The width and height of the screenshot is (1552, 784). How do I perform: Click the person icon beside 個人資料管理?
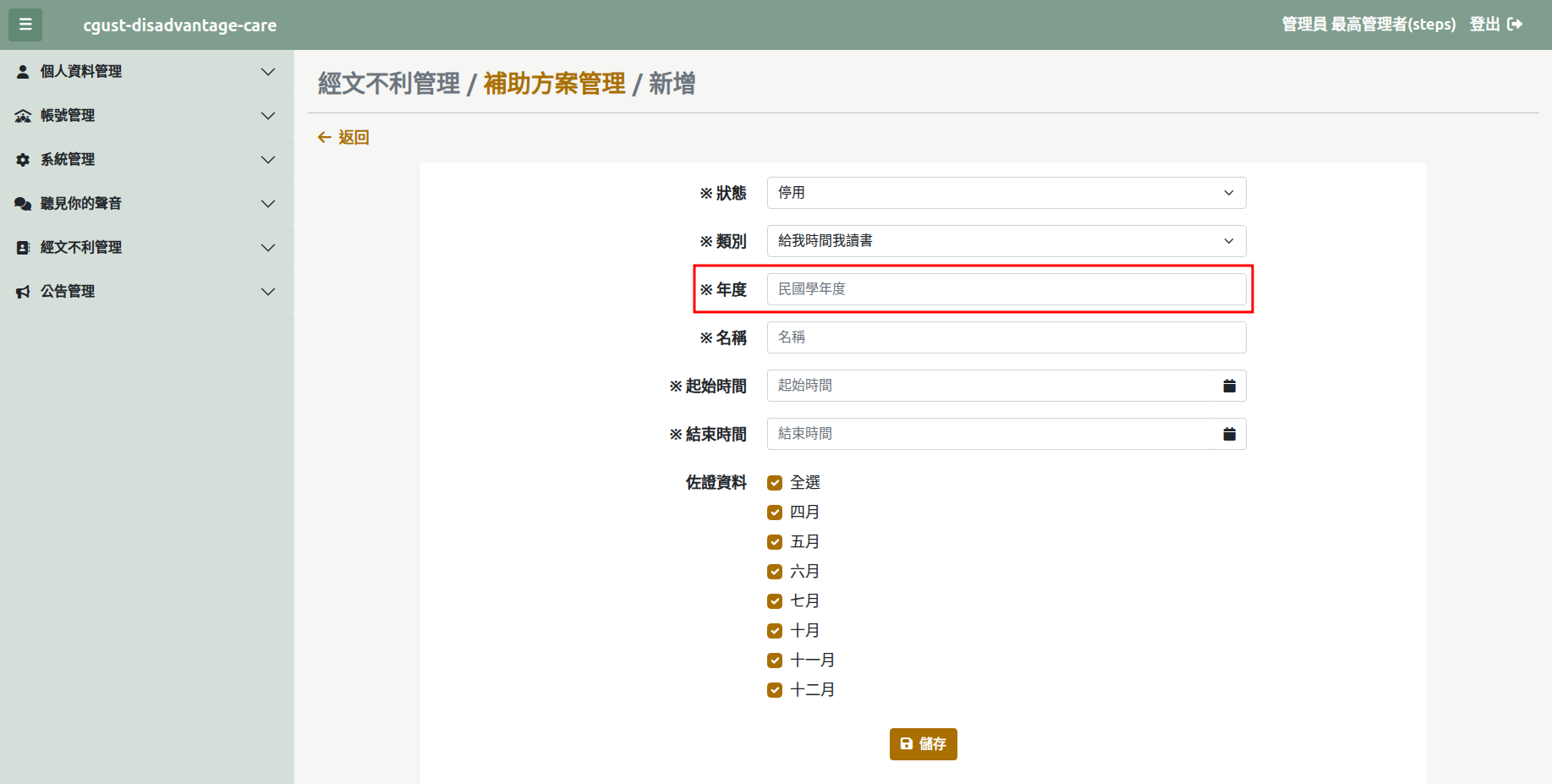23,72
